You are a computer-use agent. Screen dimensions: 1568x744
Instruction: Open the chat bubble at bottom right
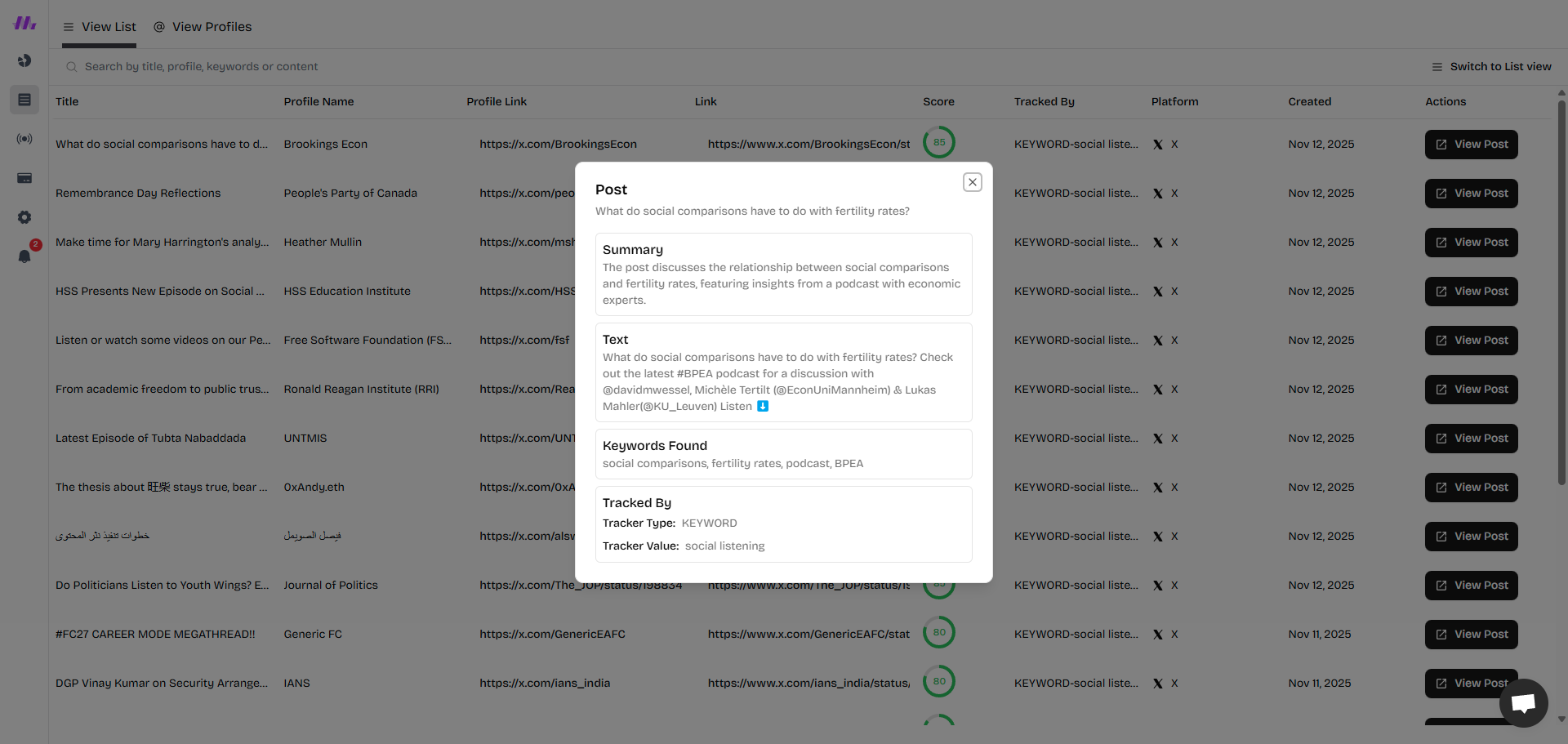click(x=1523, y=703)
